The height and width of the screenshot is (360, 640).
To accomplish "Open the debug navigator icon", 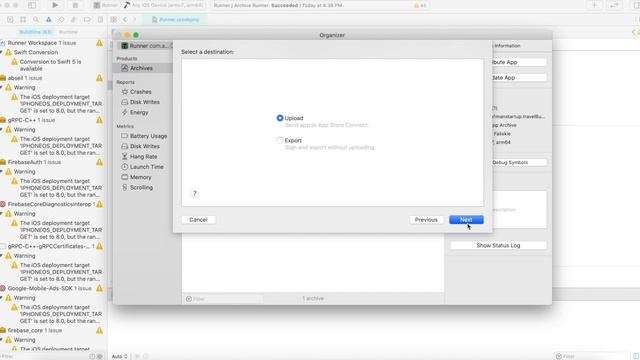I will tap(74, 20).
